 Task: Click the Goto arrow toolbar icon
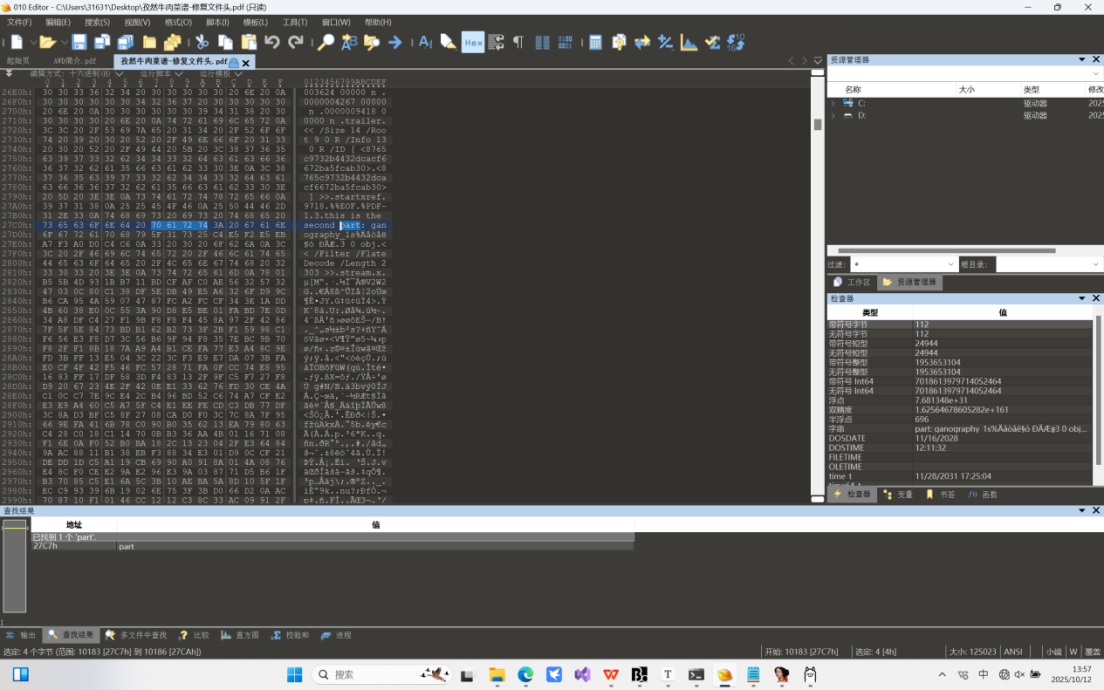(x=395, y=42)
